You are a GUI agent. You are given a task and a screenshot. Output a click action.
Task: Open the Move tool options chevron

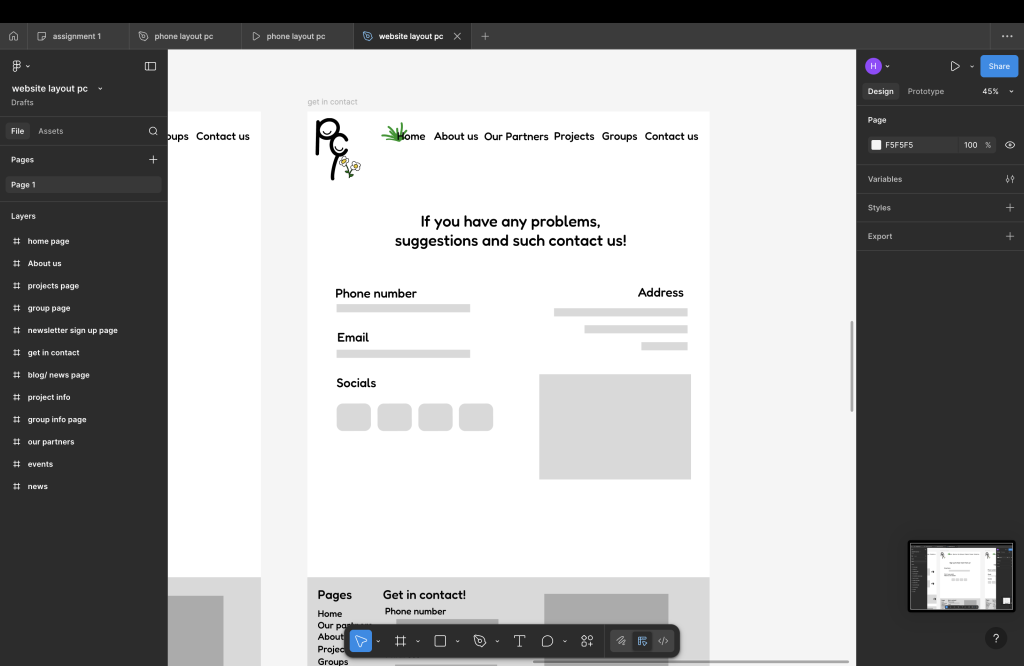(378, 641)
